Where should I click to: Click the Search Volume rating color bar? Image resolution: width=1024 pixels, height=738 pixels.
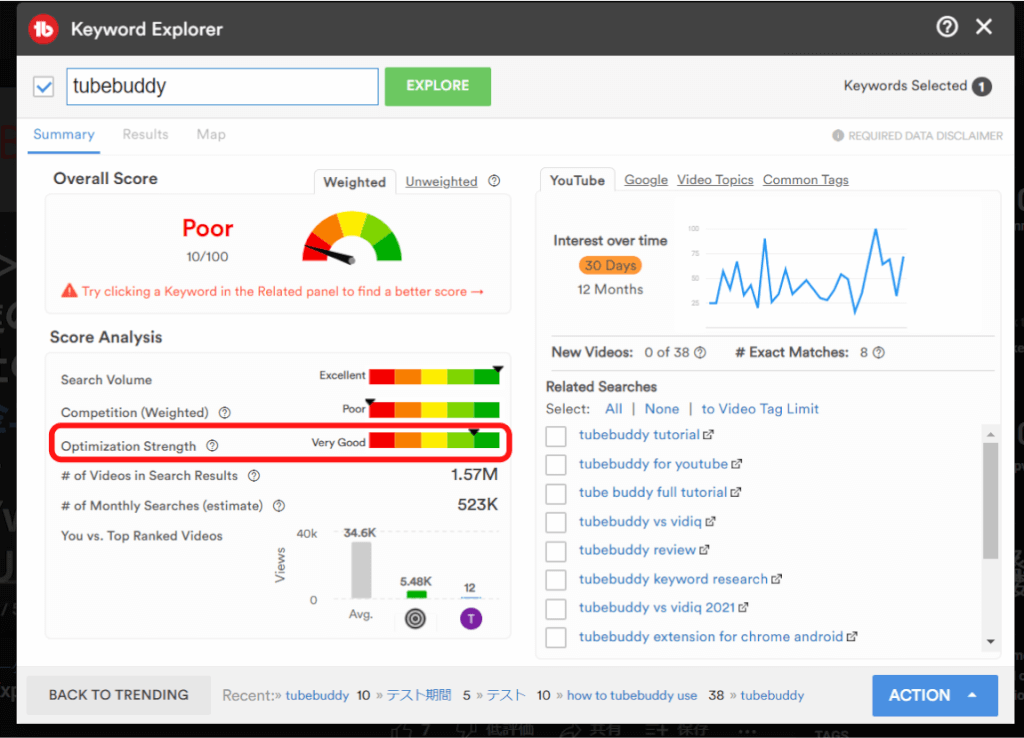434,376
